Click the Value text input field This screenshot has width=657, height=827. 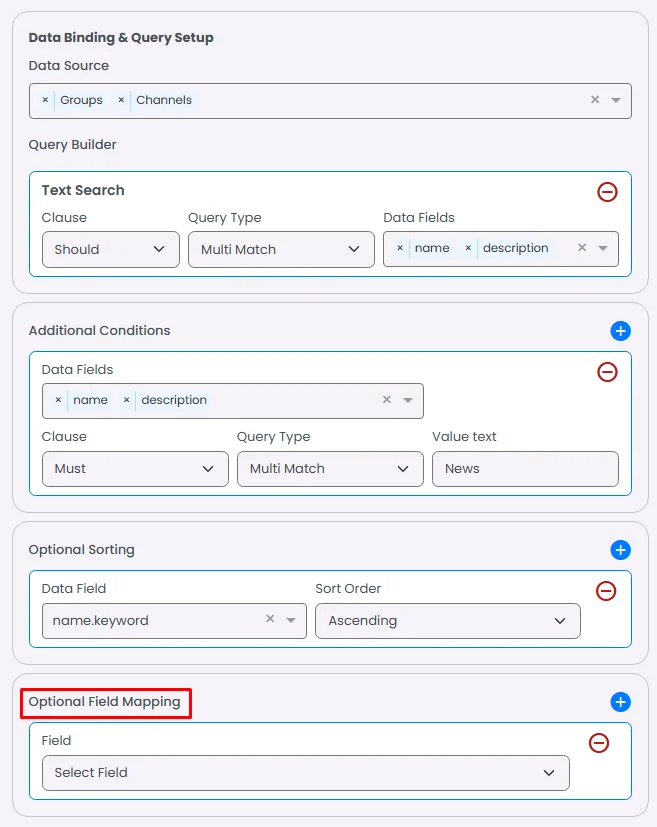pos(525,468)
